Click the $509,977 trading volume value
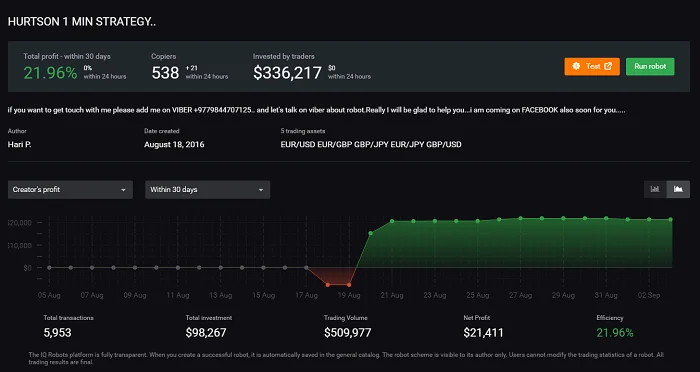Viewport: 700px width, 372px height. 347,333
